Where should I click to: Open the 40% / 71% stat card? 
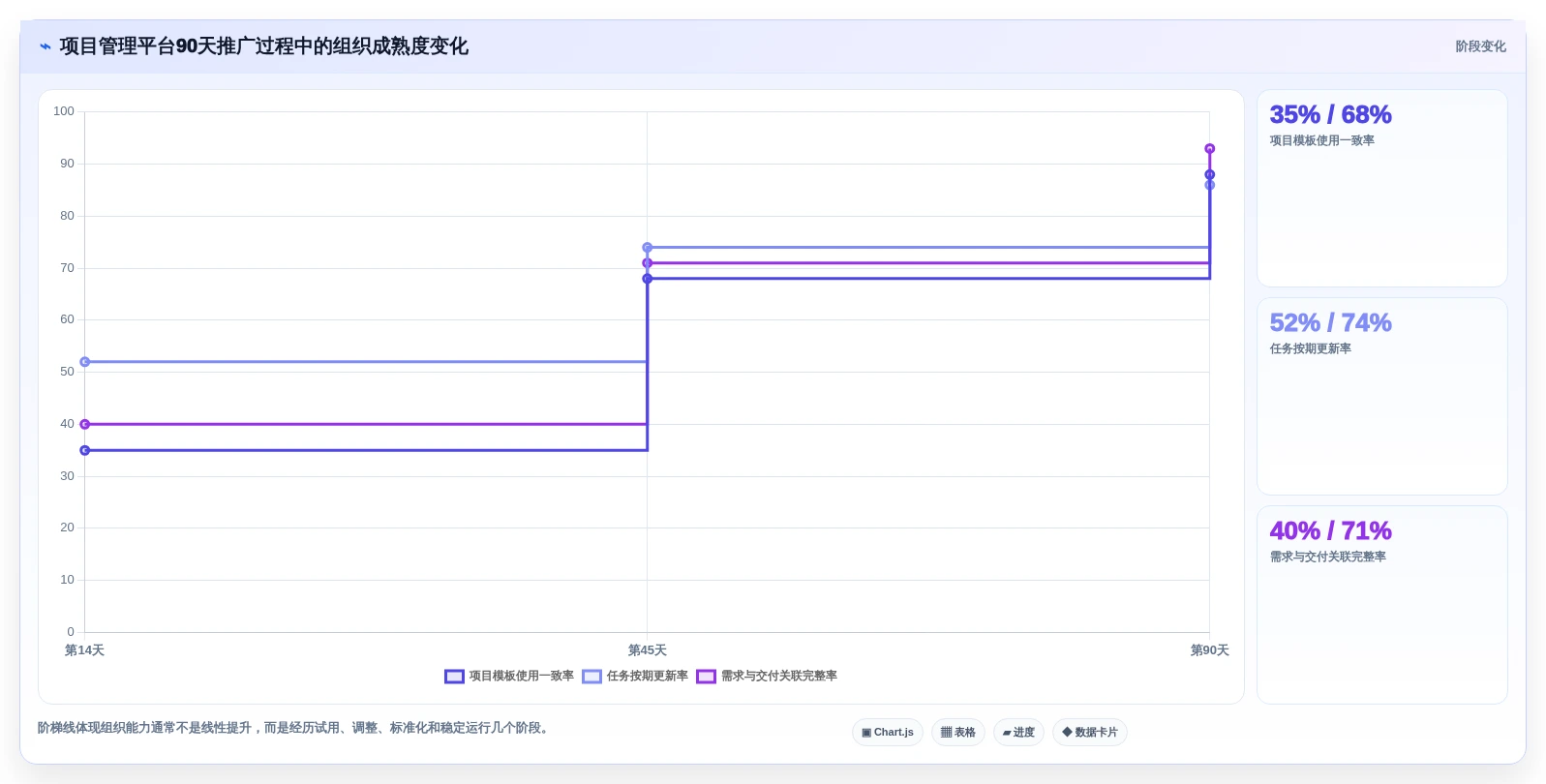(x=1381, y=605)
